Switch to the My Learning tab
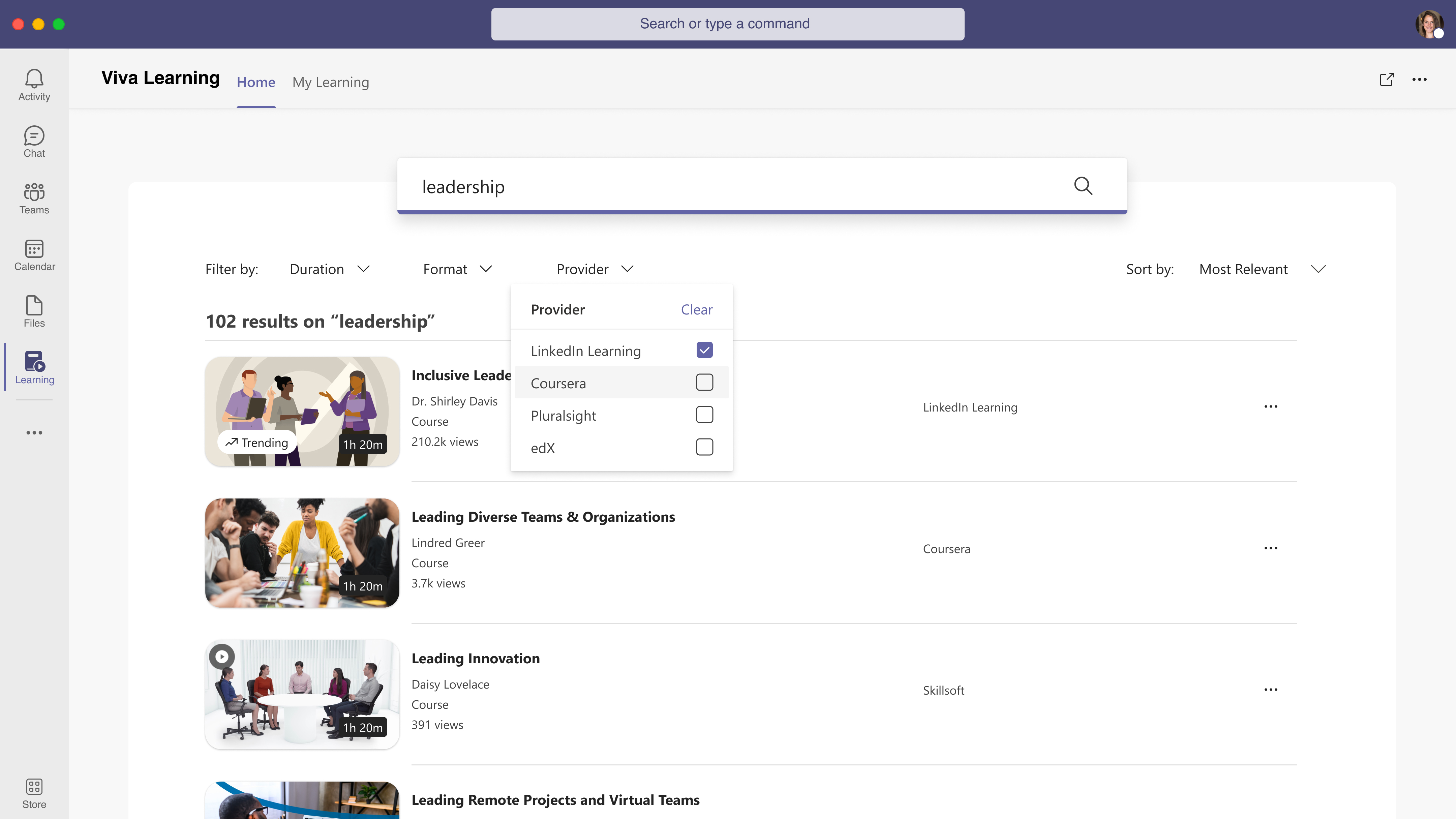Image resolution: width=1456 pixels, height=819 pixels. 331,83
